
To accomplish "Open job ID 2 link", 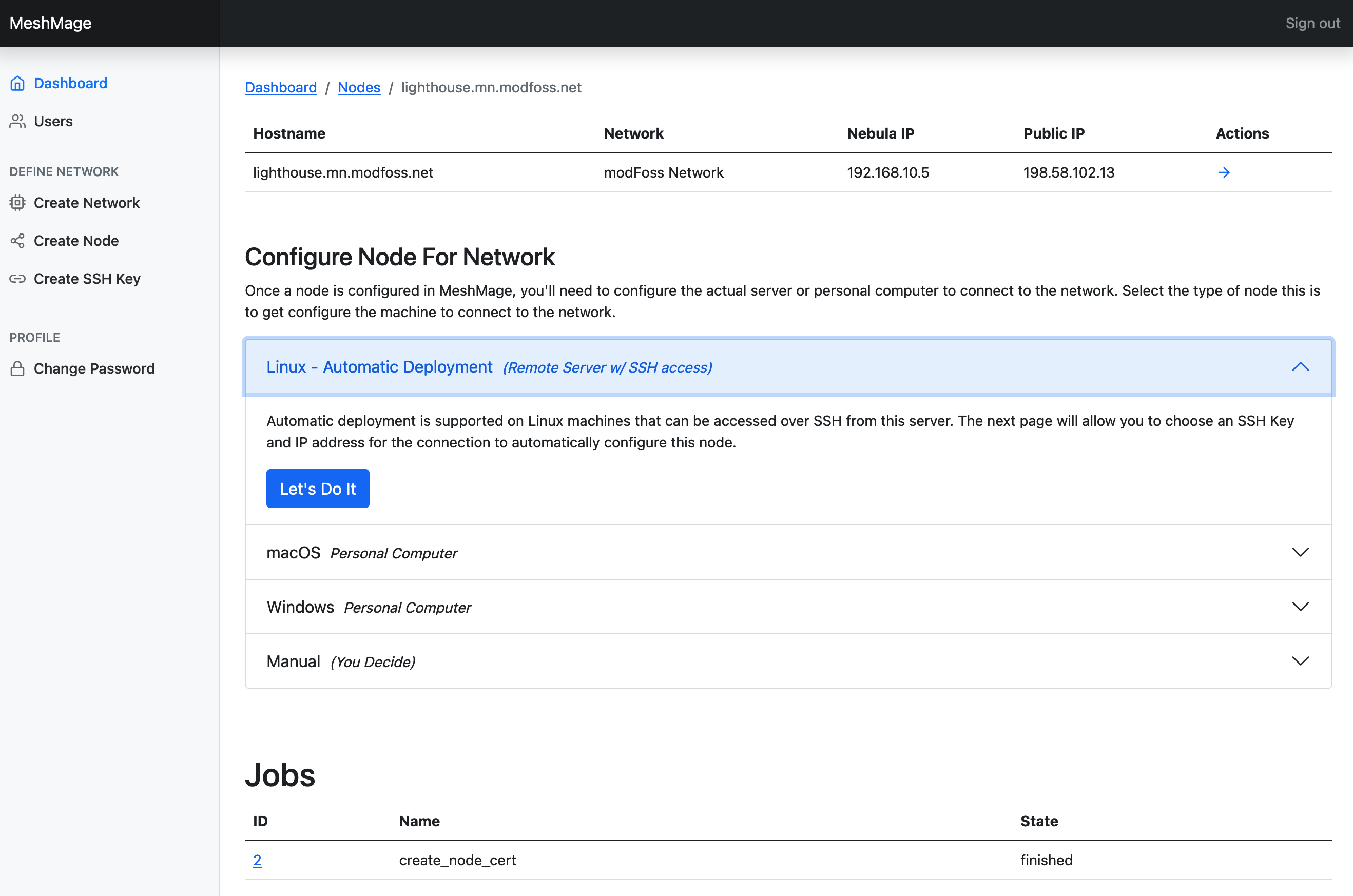I will pos(257,860).
